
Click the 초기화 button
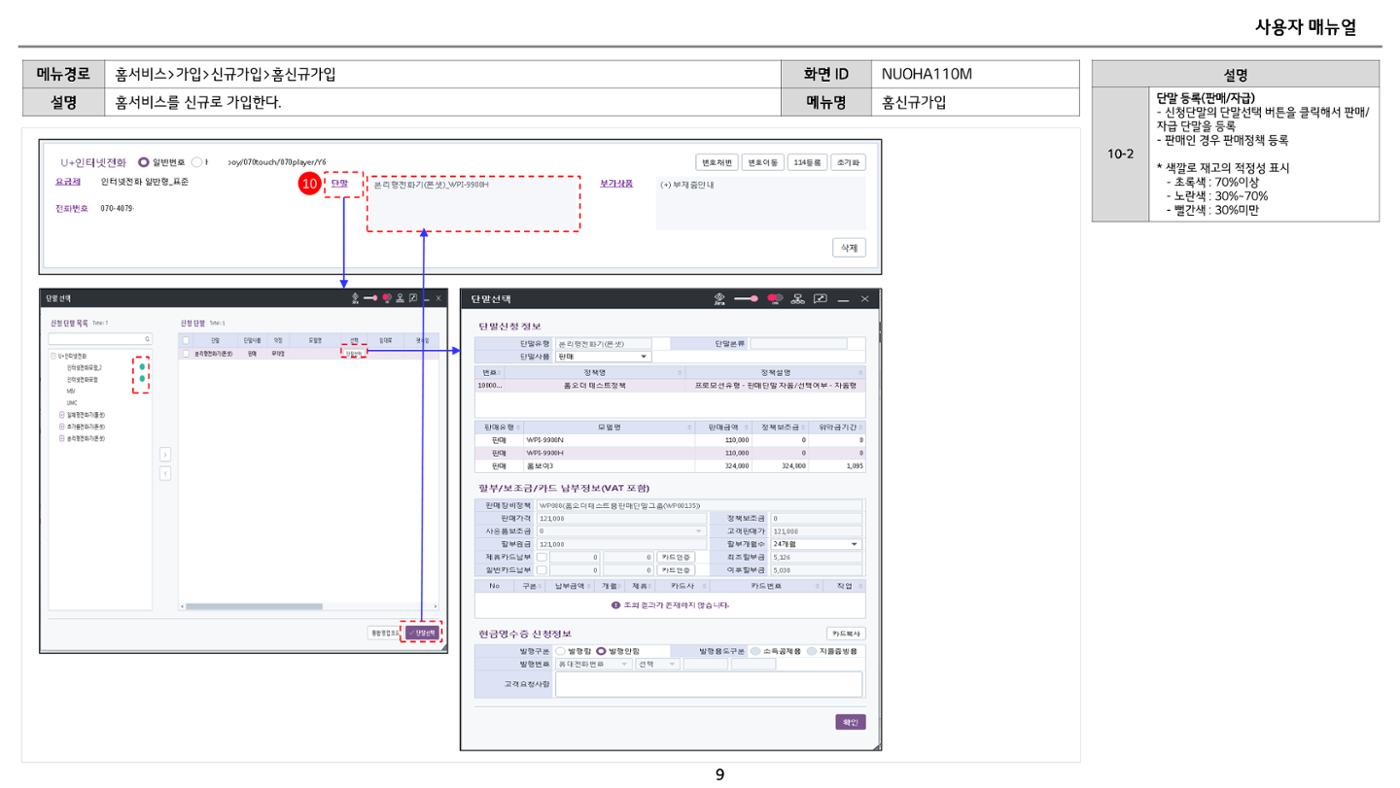(x=849, y=162)
